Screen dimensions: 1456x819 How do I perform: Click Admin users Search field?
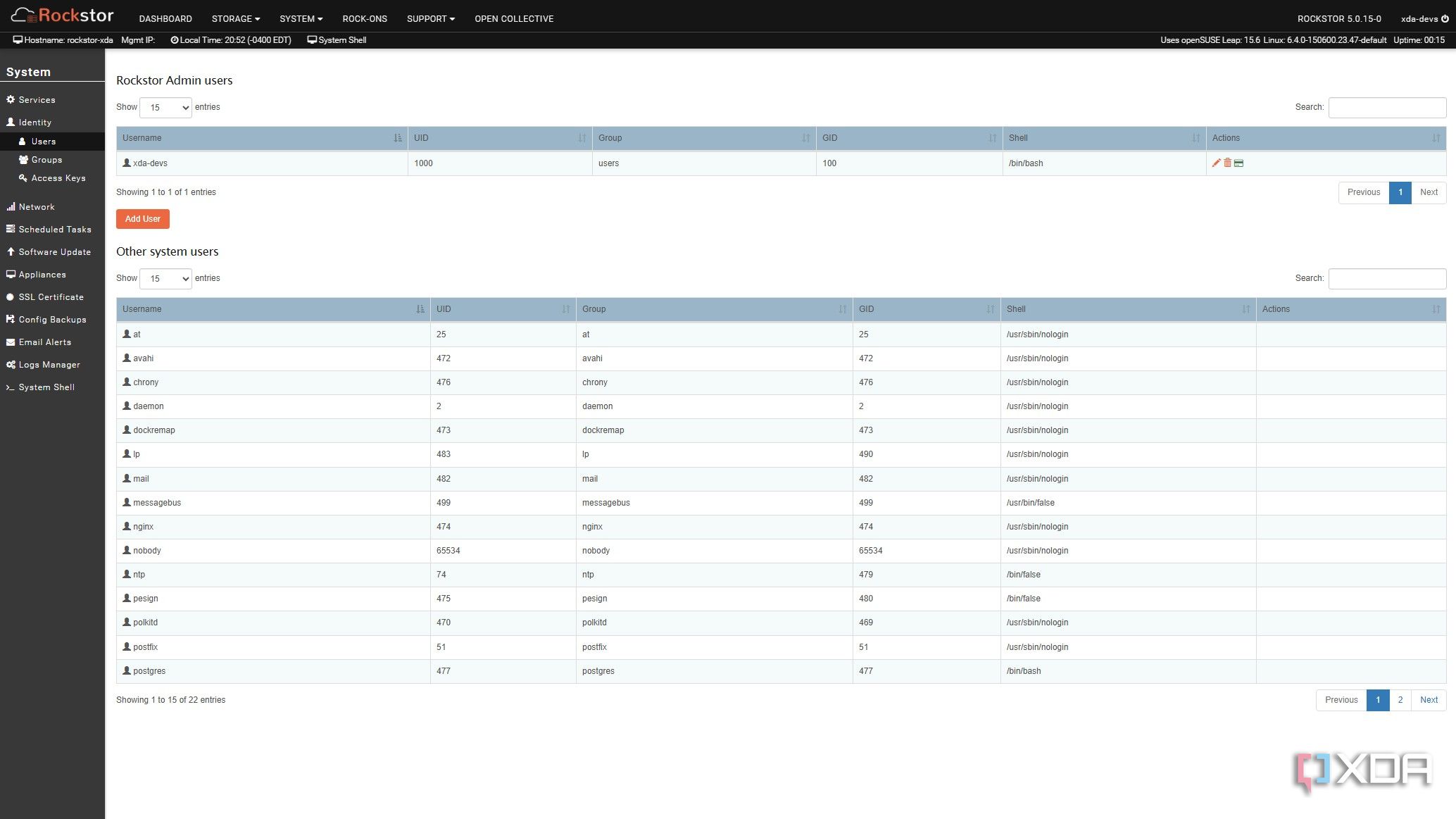click(x=1387, y=108)
